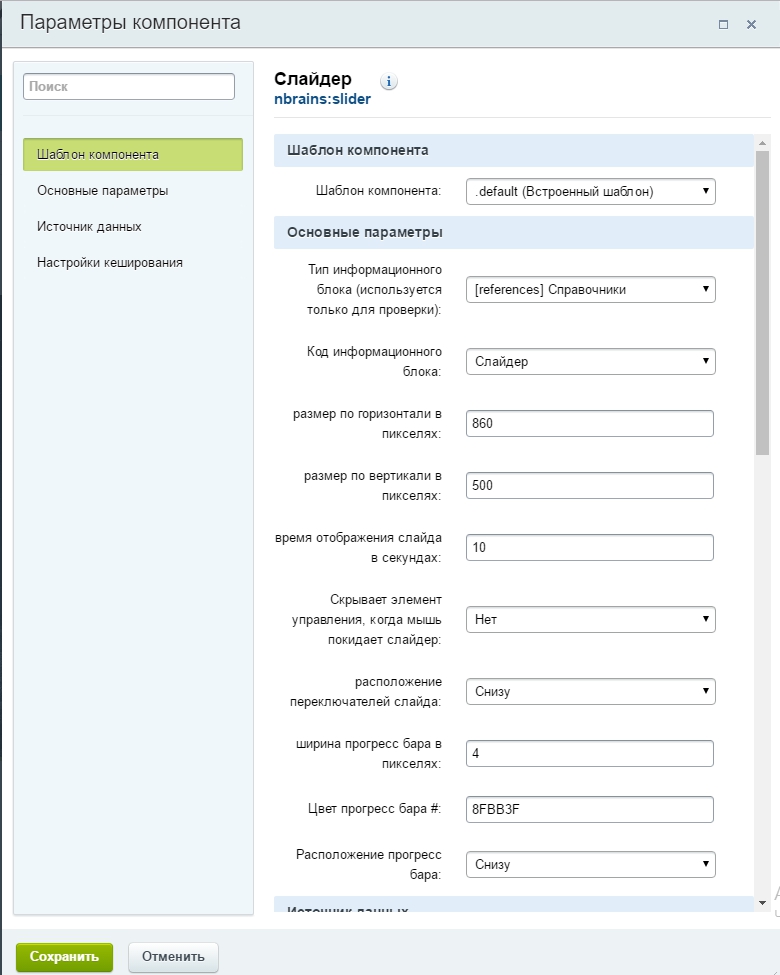The width and height of the screenshot is (780, 975).
Task: Open расположение переключателей слайда dropdown
Action: click(x=591, y=691)
